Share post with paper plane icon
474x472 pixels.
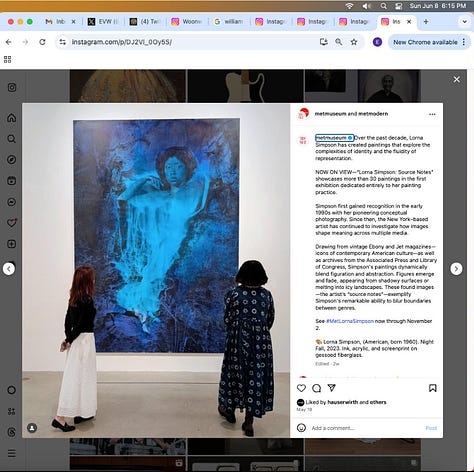(x=331, y=388)
